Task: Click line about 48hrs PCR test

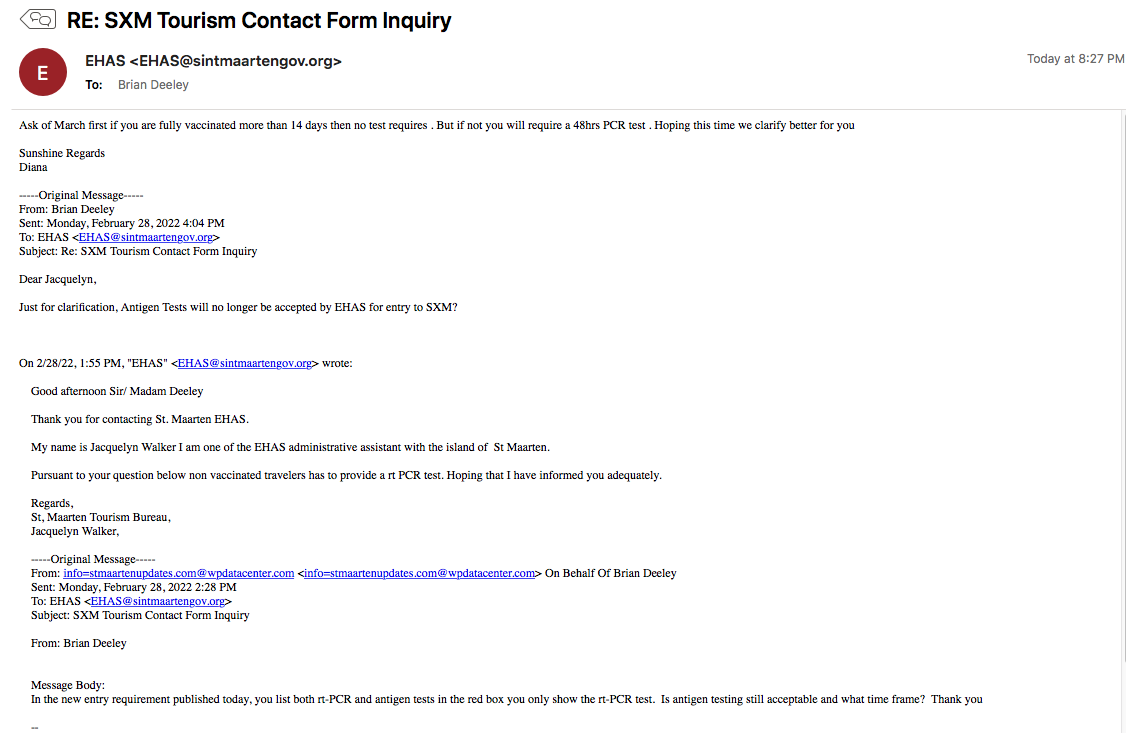Action: pyautogui.click(x=437, y=125)
